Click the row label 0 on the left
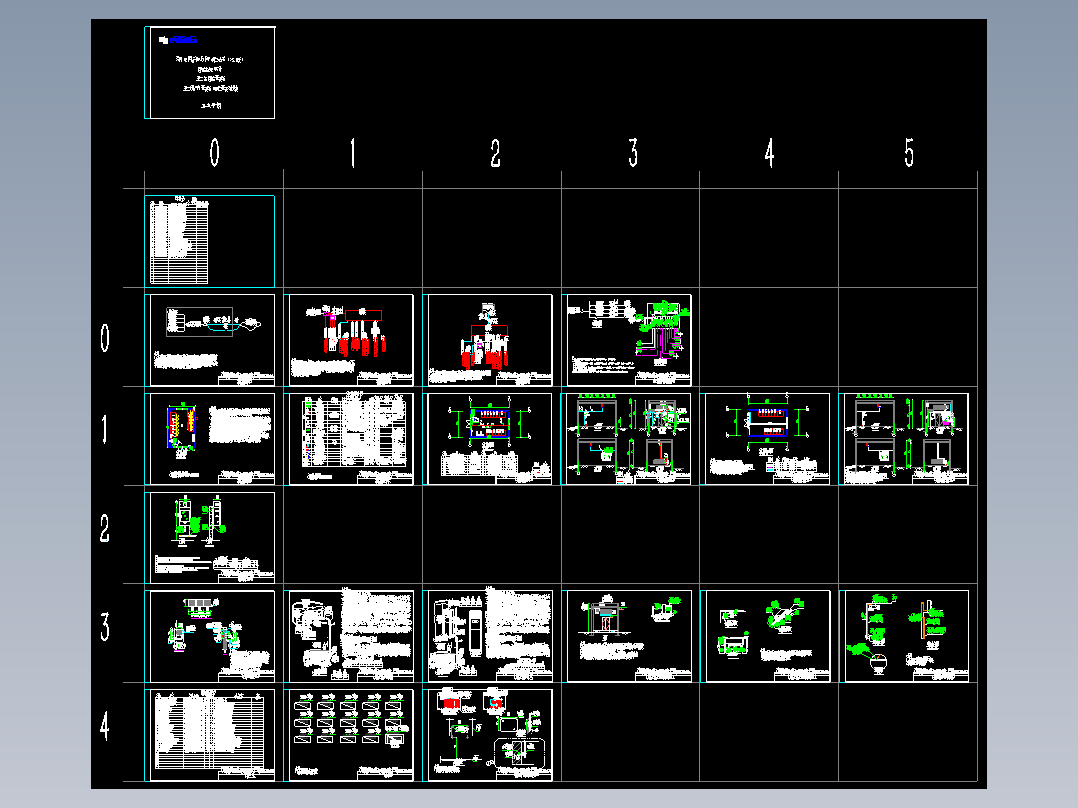The image size is (1078, 808). (x=104, y=338)
